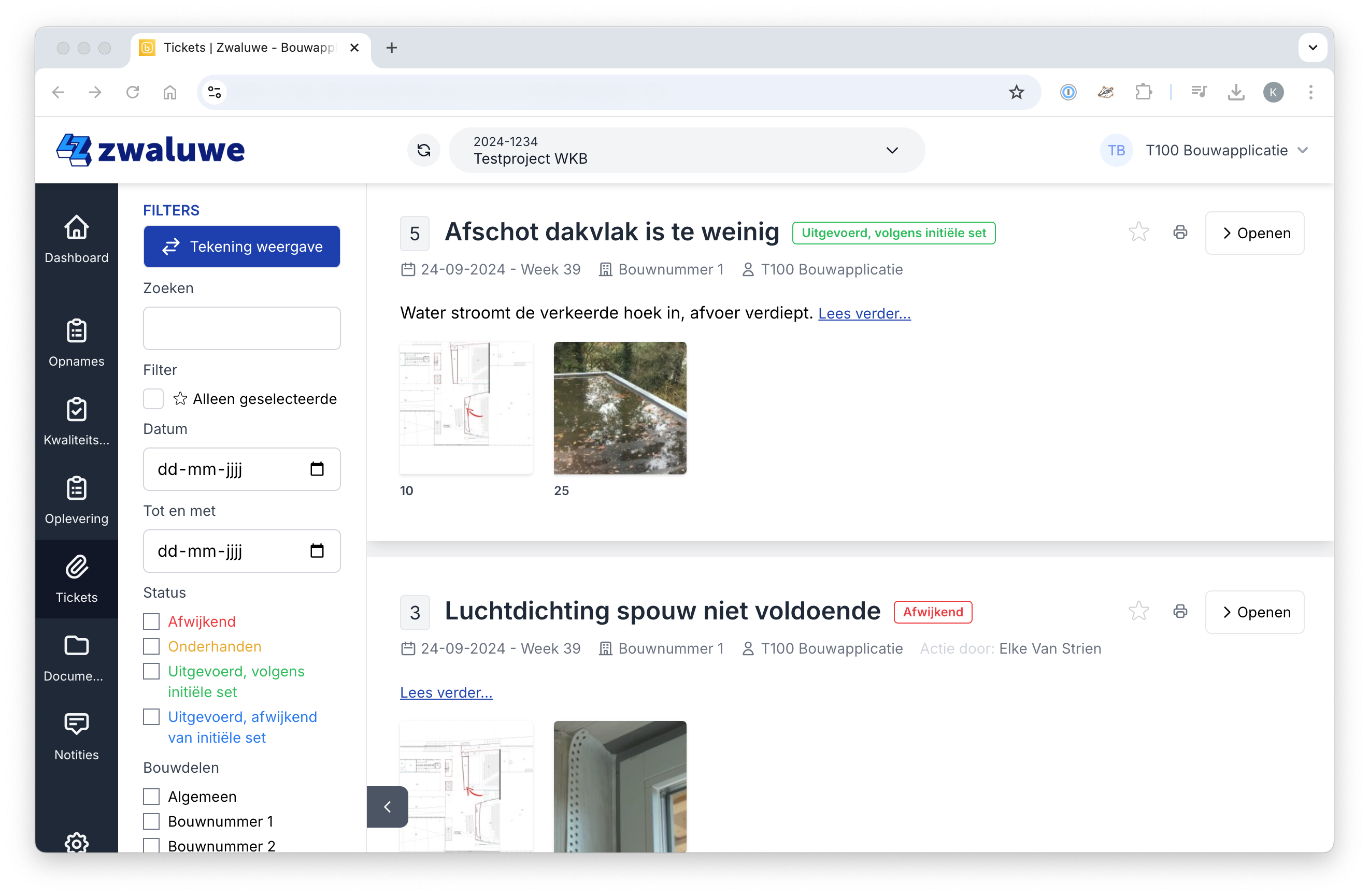Screen dimensions: 1369x896
Task: Check the Afwijkend status filter
Action: pyautogui.click(x=151, y=621)
